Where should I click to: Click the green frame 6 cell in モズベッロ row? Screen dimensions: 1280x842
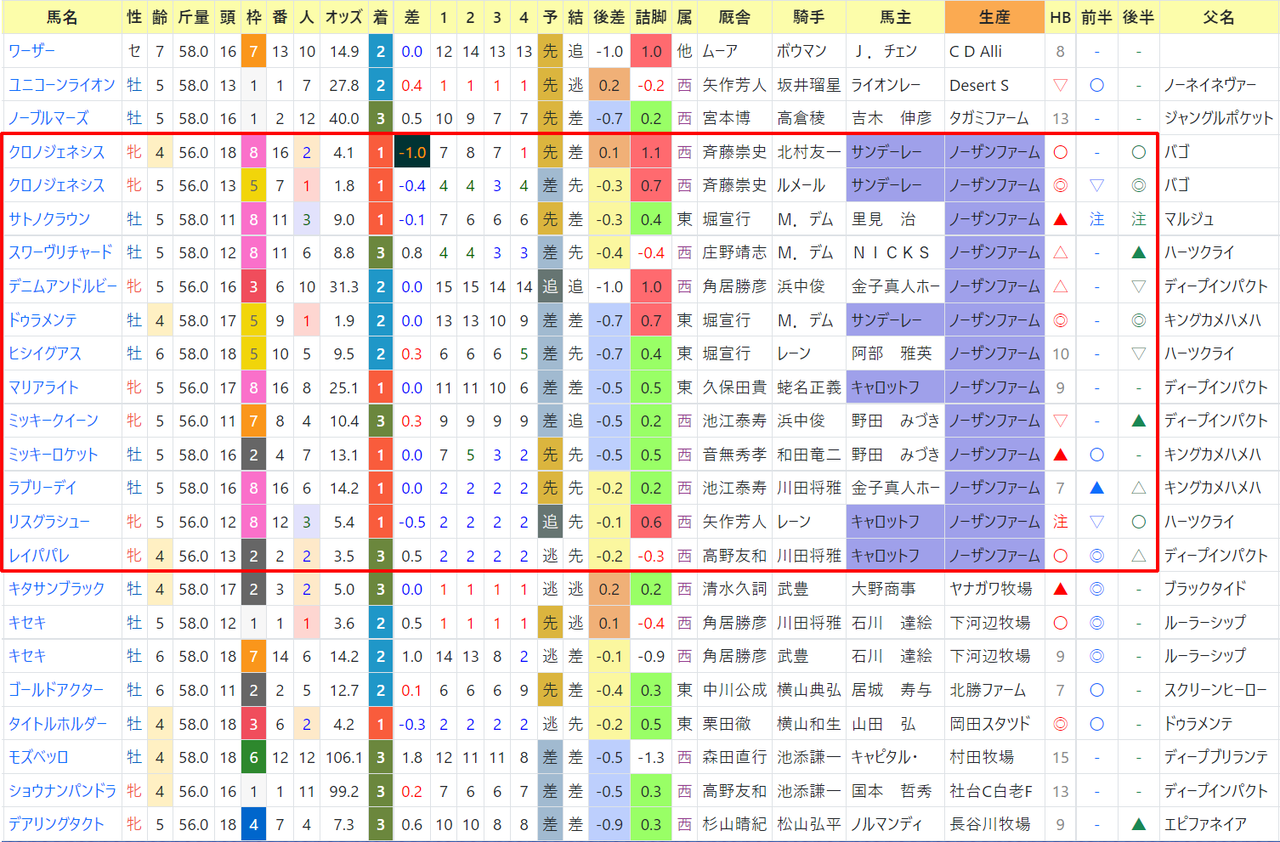point(255,757)
